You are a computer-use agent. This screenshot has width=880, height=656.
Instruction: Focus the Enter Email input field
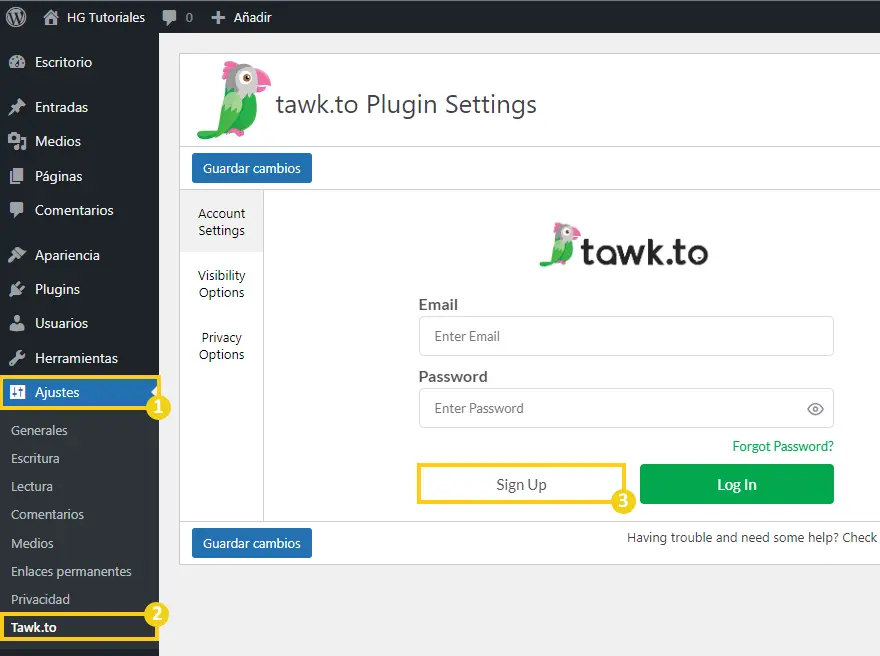click(626, 336)
